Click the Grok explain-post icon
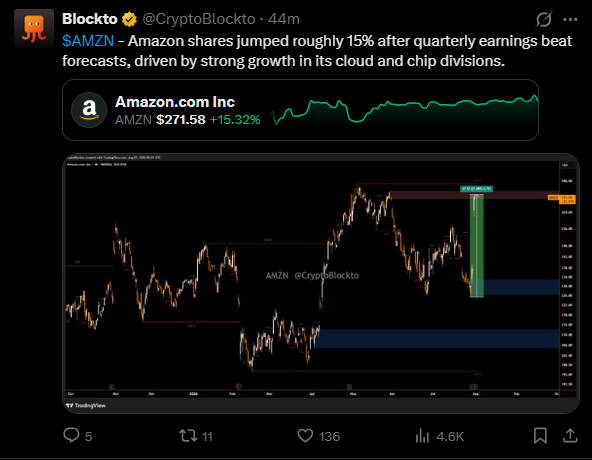This screenshot has width=592, height=460. [x=544, y=19]
